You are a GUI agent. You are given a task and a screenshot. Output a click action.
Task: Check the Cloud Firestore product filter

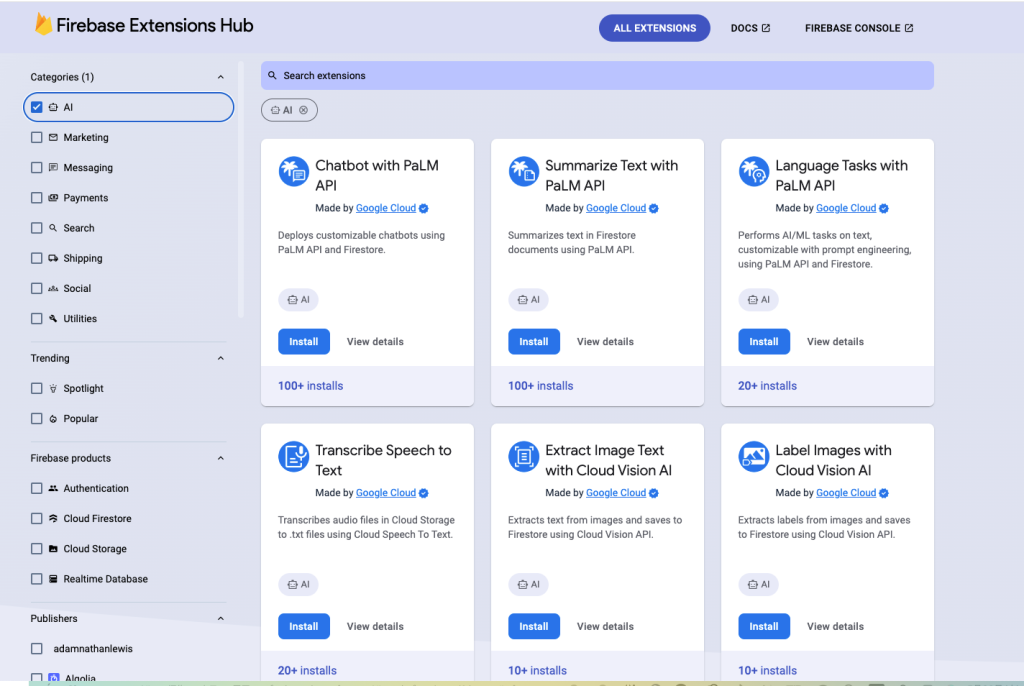37,519
